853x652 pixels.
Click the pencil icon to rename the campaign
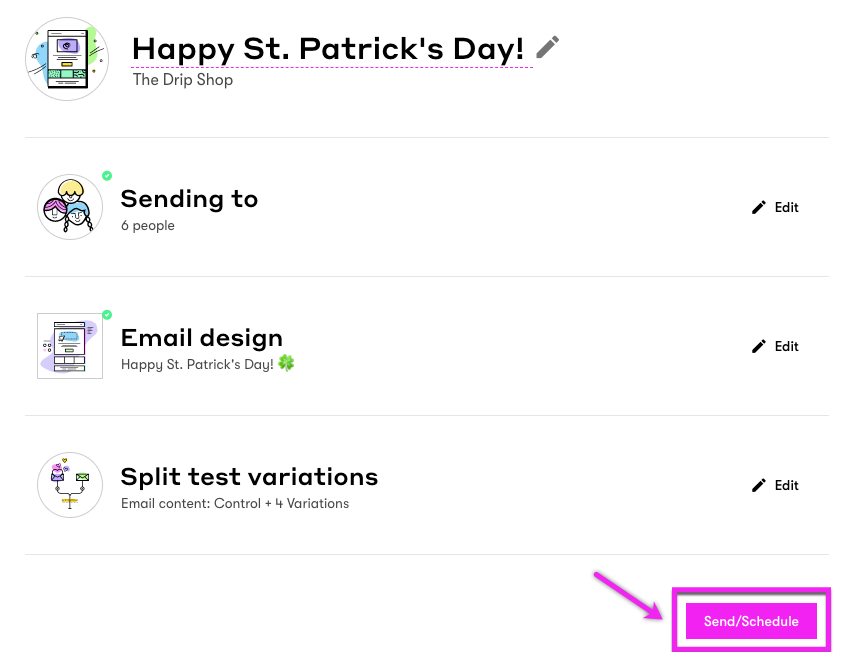(x=546, y=46)
